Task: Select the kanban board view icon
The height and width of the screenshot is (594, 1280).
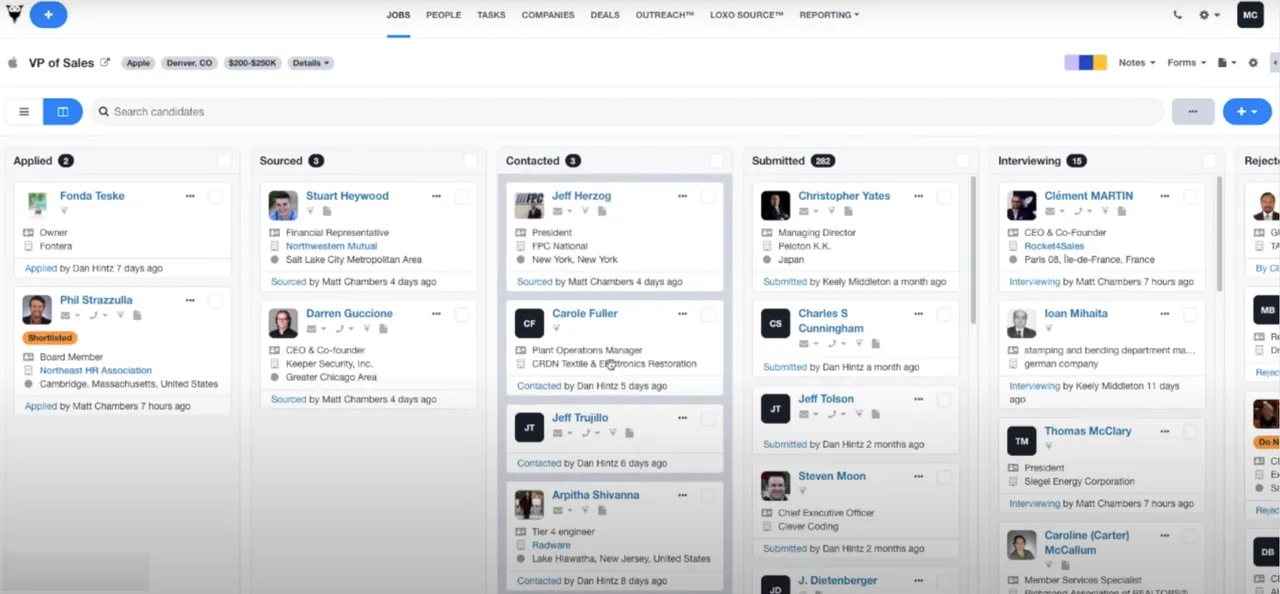Action: coord(63,112)
